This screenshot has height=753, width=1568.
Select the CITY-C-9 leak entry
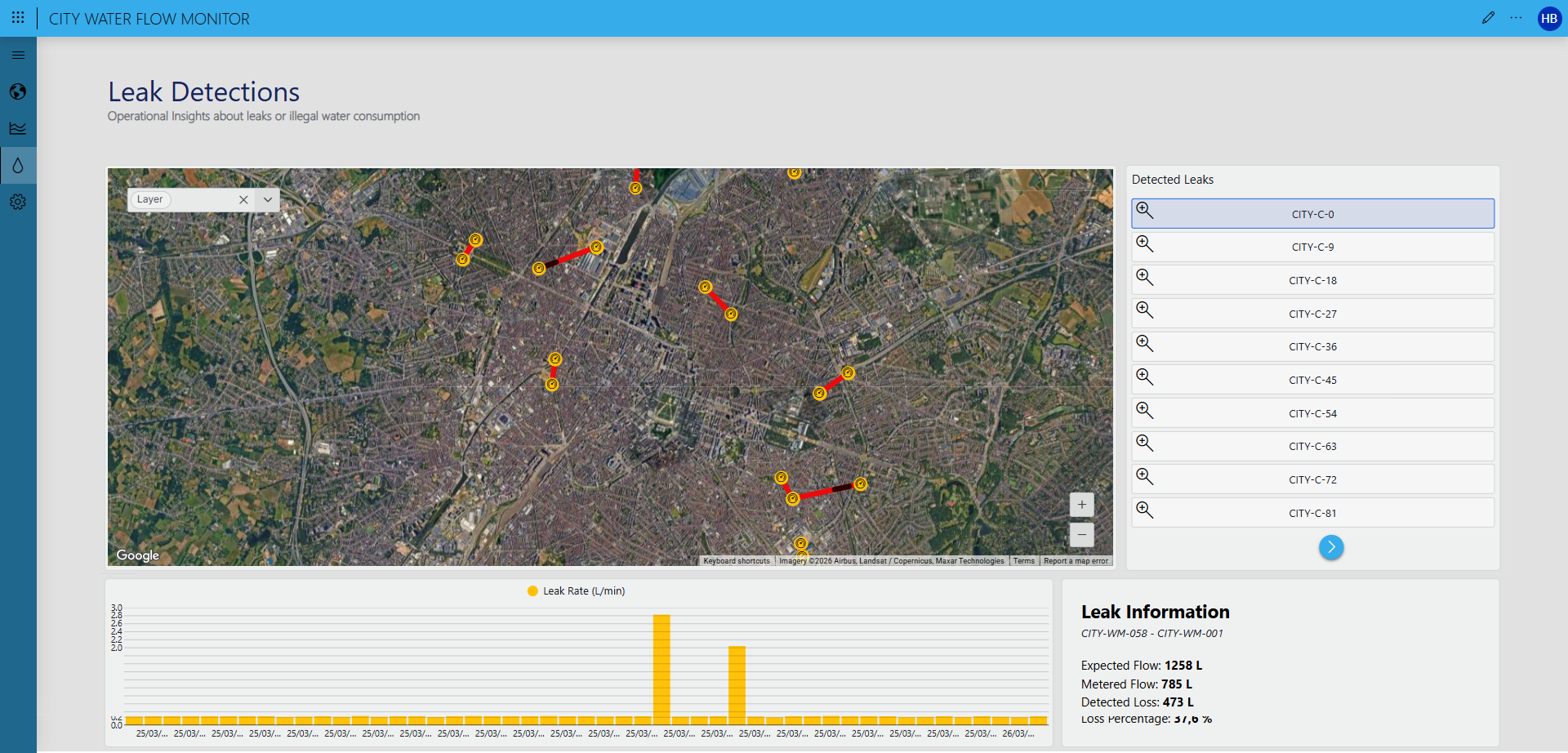(x=1312, y=247)
